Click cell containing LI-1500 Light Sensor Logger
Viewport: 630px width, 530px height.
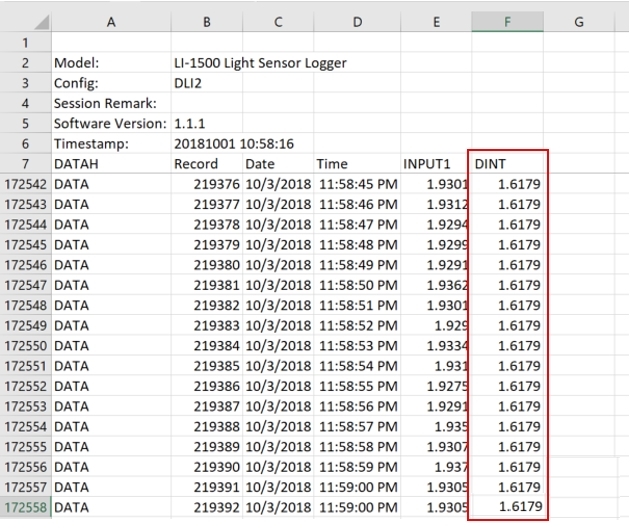260,63
